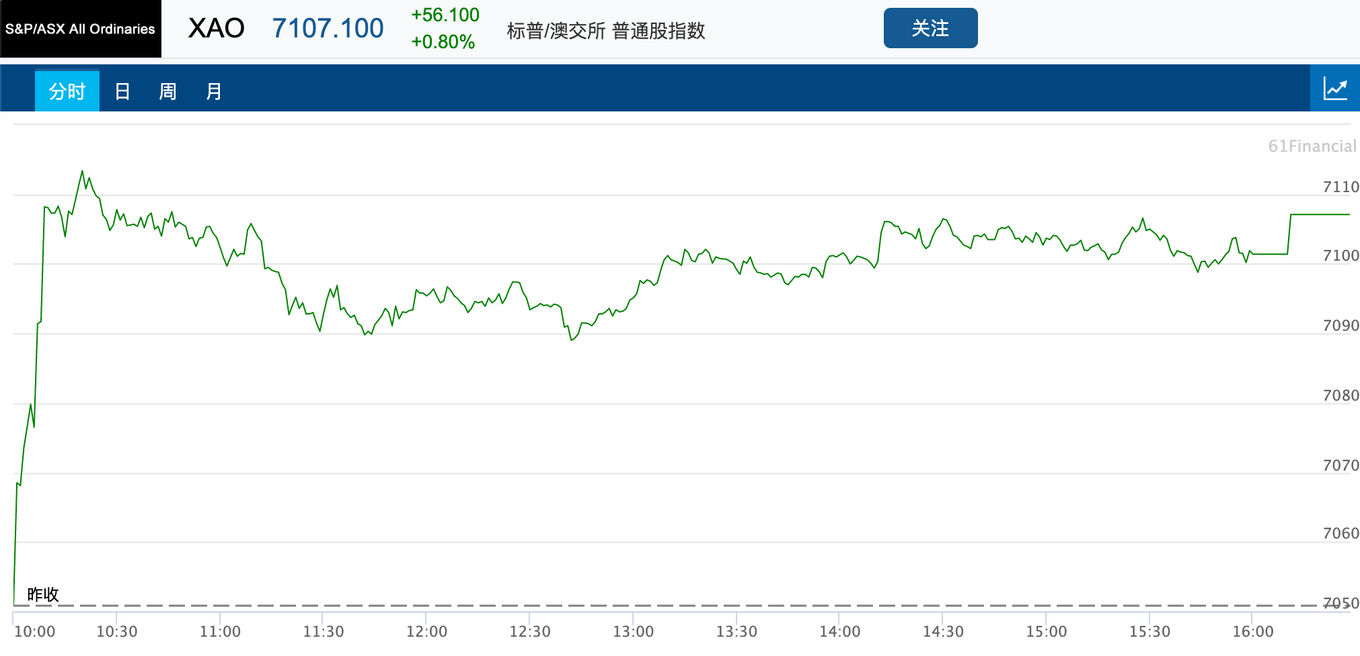Open the chart icon in the blue bar

pyautogui.click(x=1335, y=88)
